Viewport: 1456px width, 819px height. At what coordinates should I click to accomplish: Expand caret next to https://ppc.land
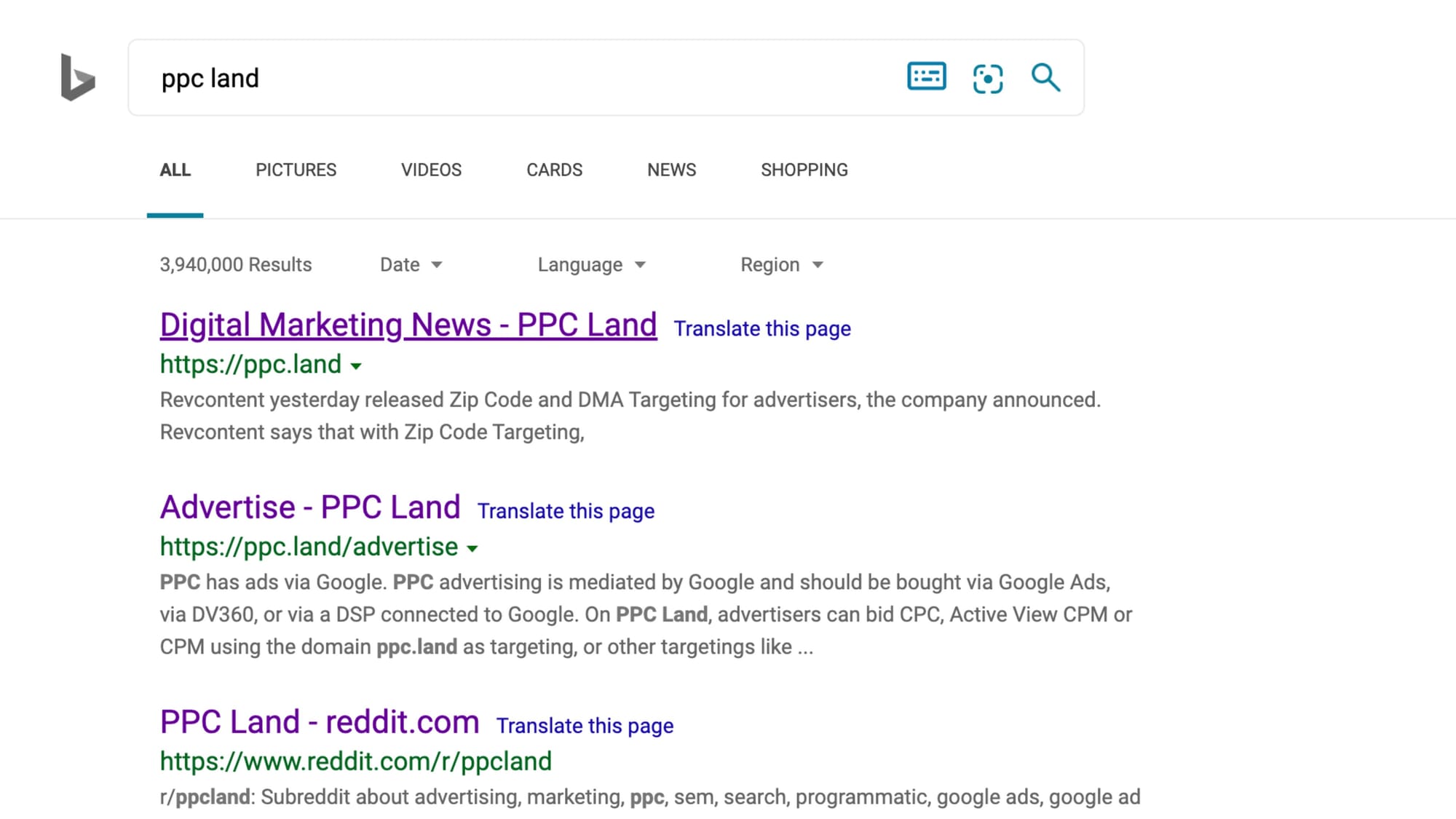pos(356,366)
